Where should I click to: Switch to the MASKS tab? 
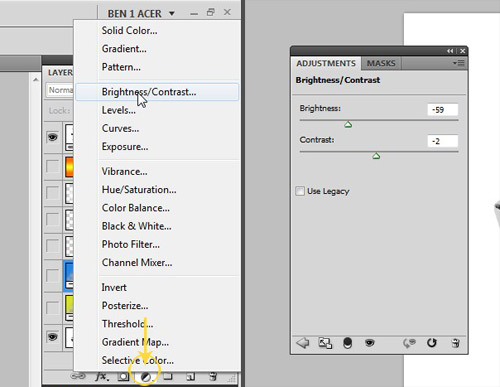[381, 63]
